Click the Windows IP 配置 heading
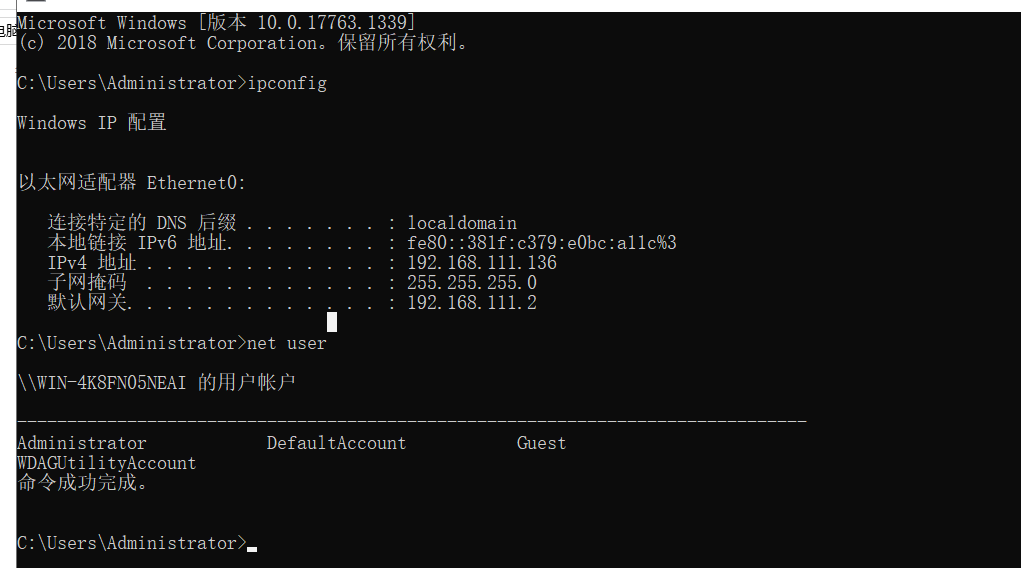The image size is (1021, 568). (x=92, y=123)
